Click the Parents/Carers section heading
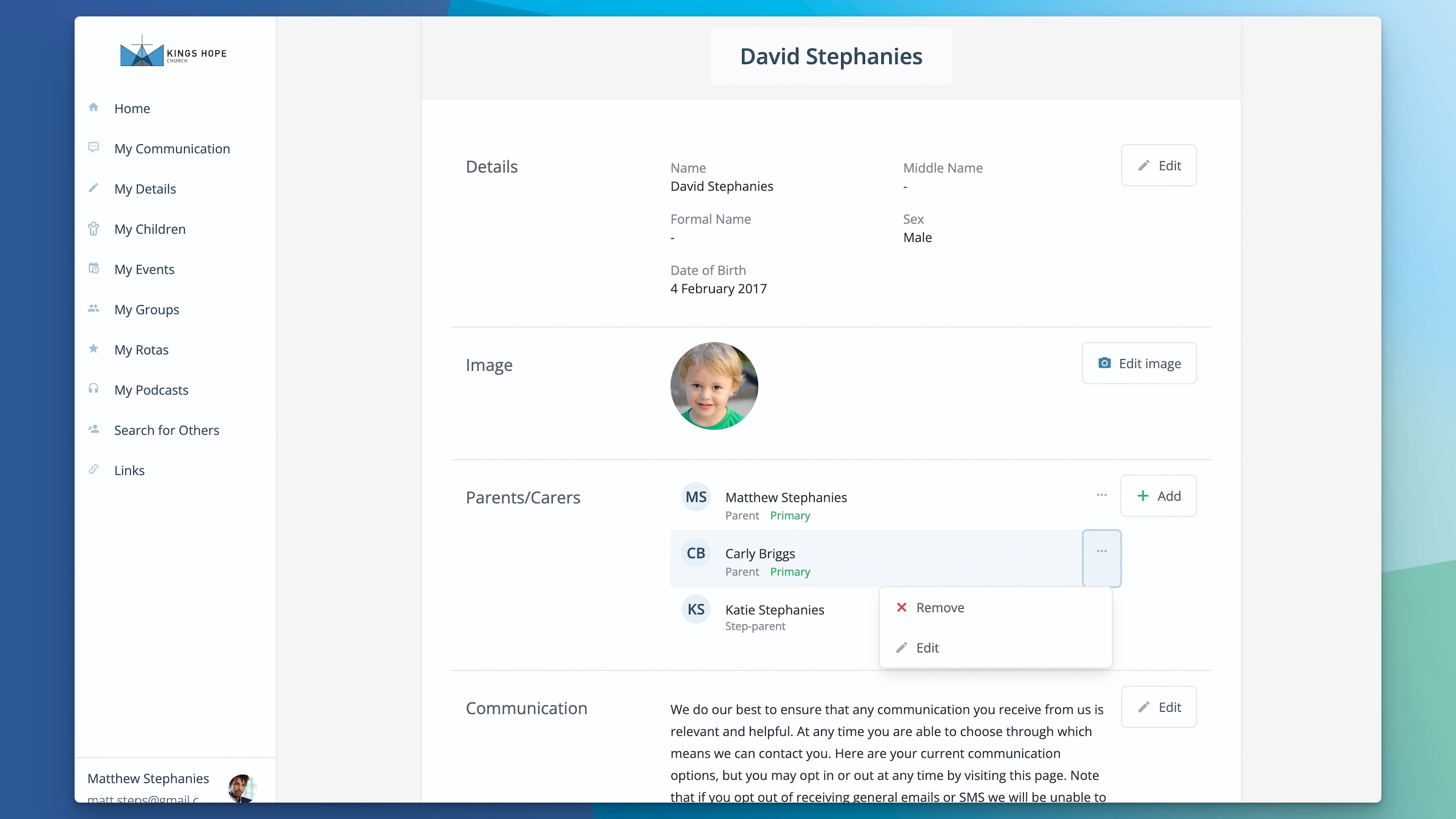This screenshot has width=1456, height=819. coord(523,497)
